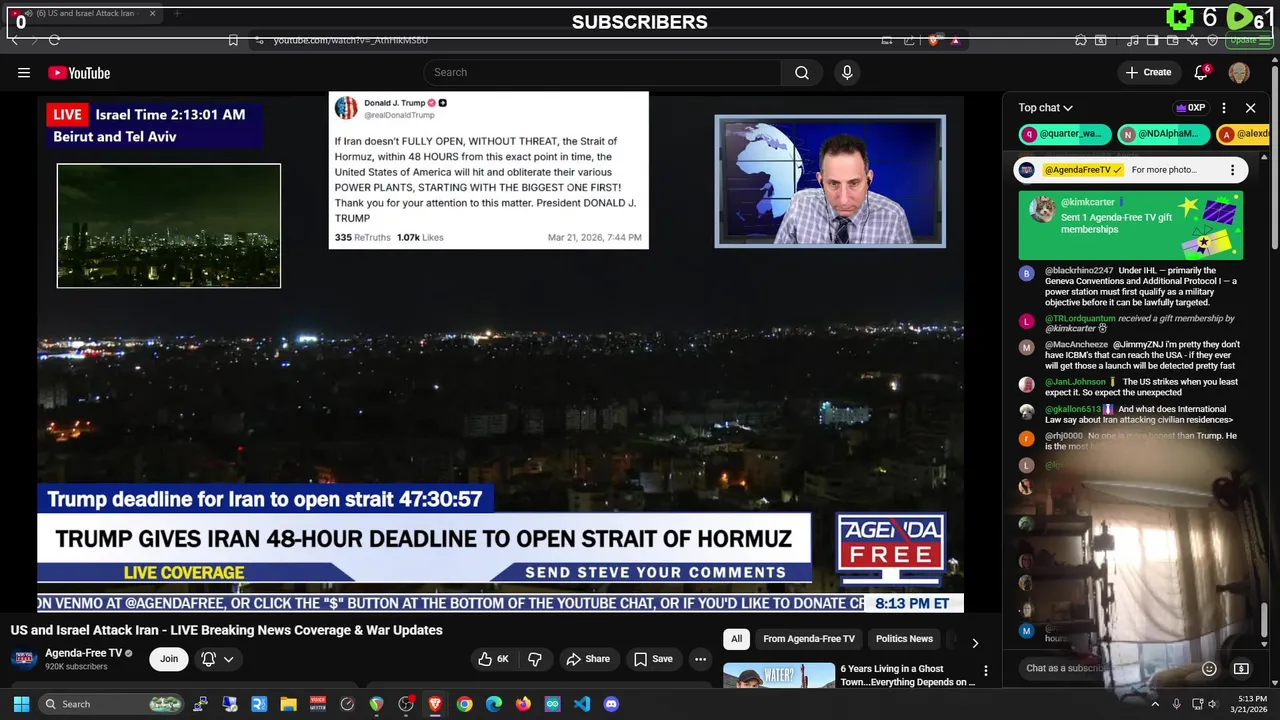Screen dimensions: 1280x720
Task: Like the video with thumbs up
Action: coord(494,659)
